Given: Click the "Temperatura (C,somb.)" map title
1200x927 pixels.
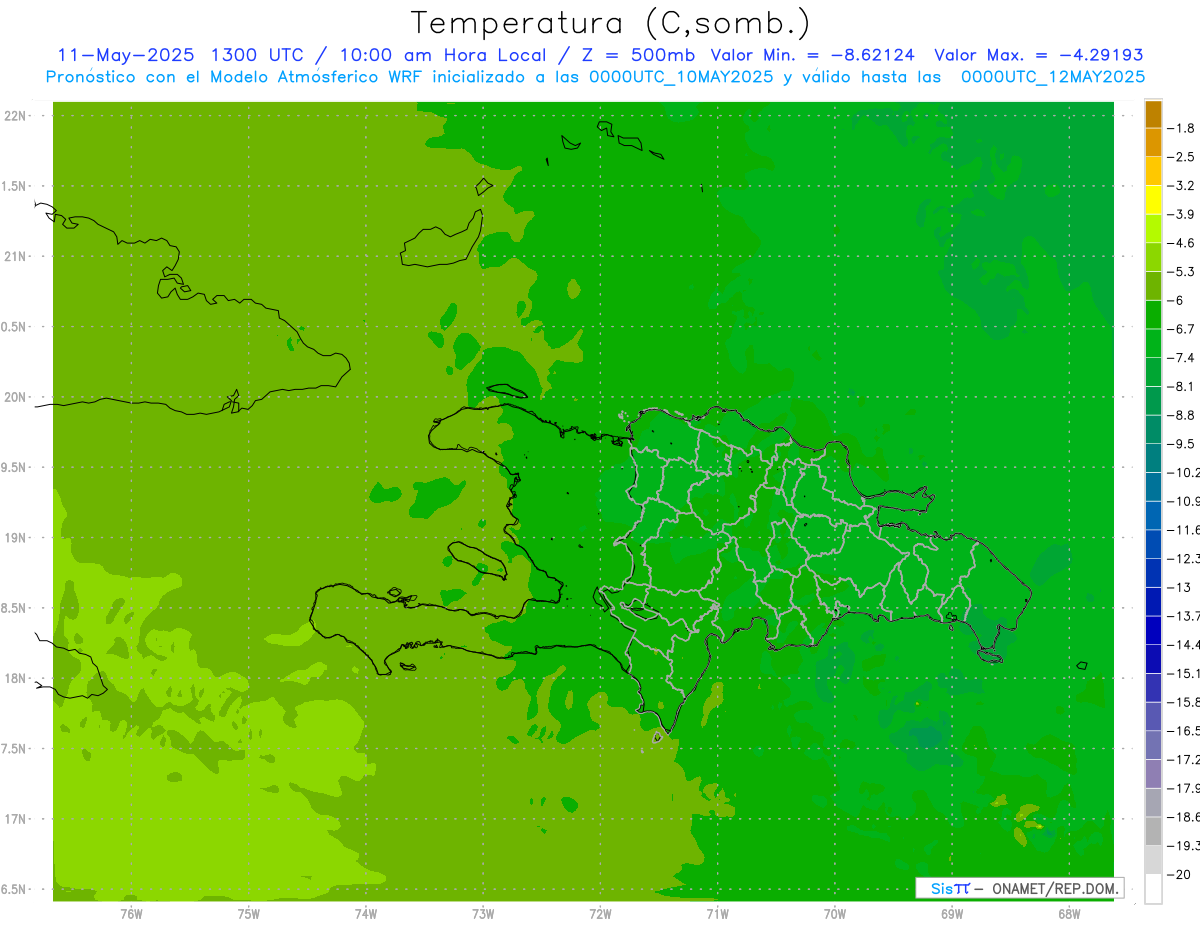Looking at the screenshot, I should pyautogui.click(x=610, y=23).
